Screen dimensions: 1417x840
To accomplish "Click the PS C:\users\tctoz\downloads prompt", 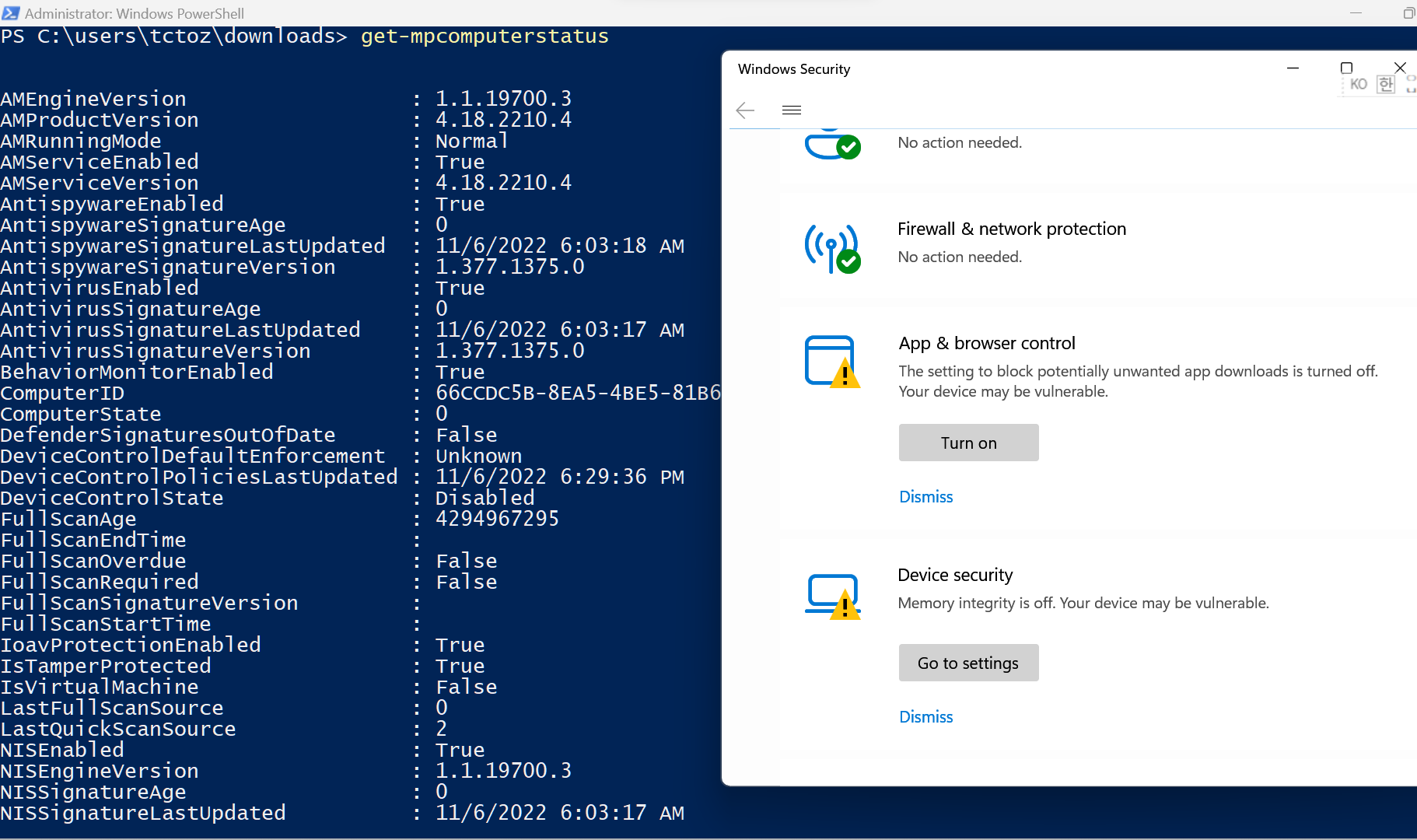I will (173, 37).
